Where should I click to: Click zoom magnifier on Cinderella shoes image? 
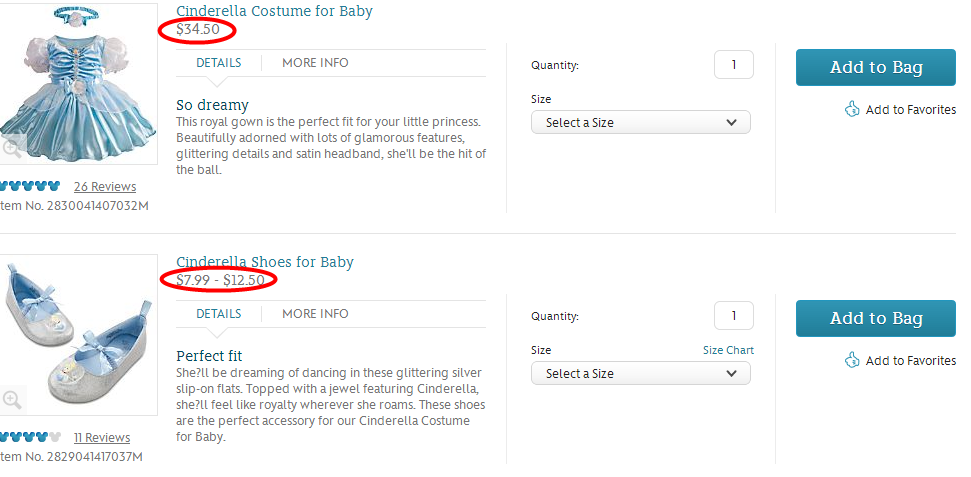pos(12,400)
